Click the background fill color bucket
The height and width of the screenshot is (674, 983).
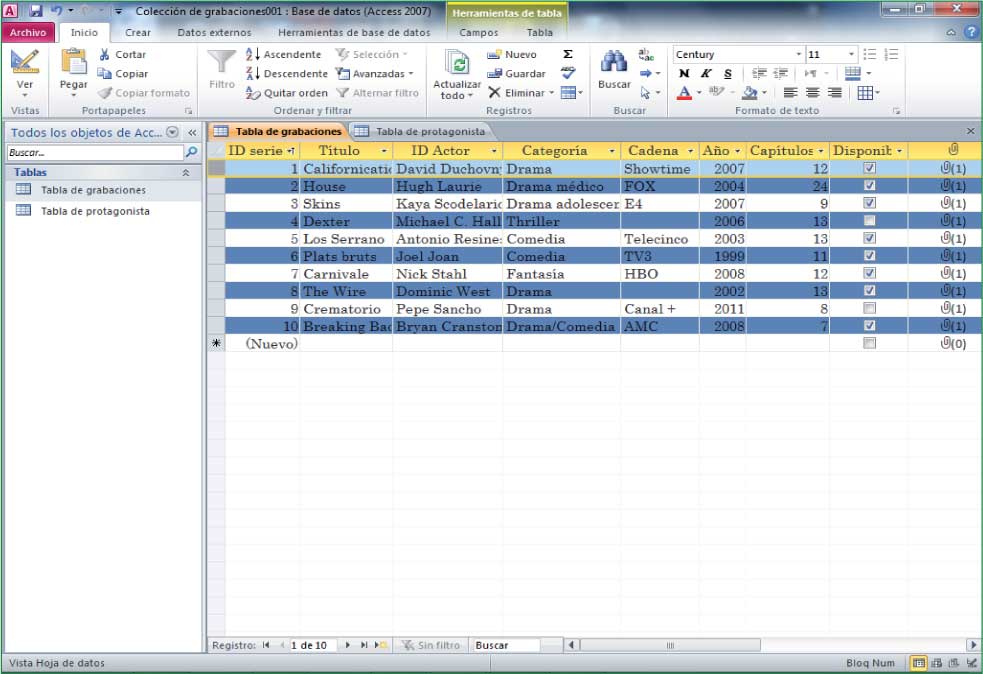[x=750, y=93]
